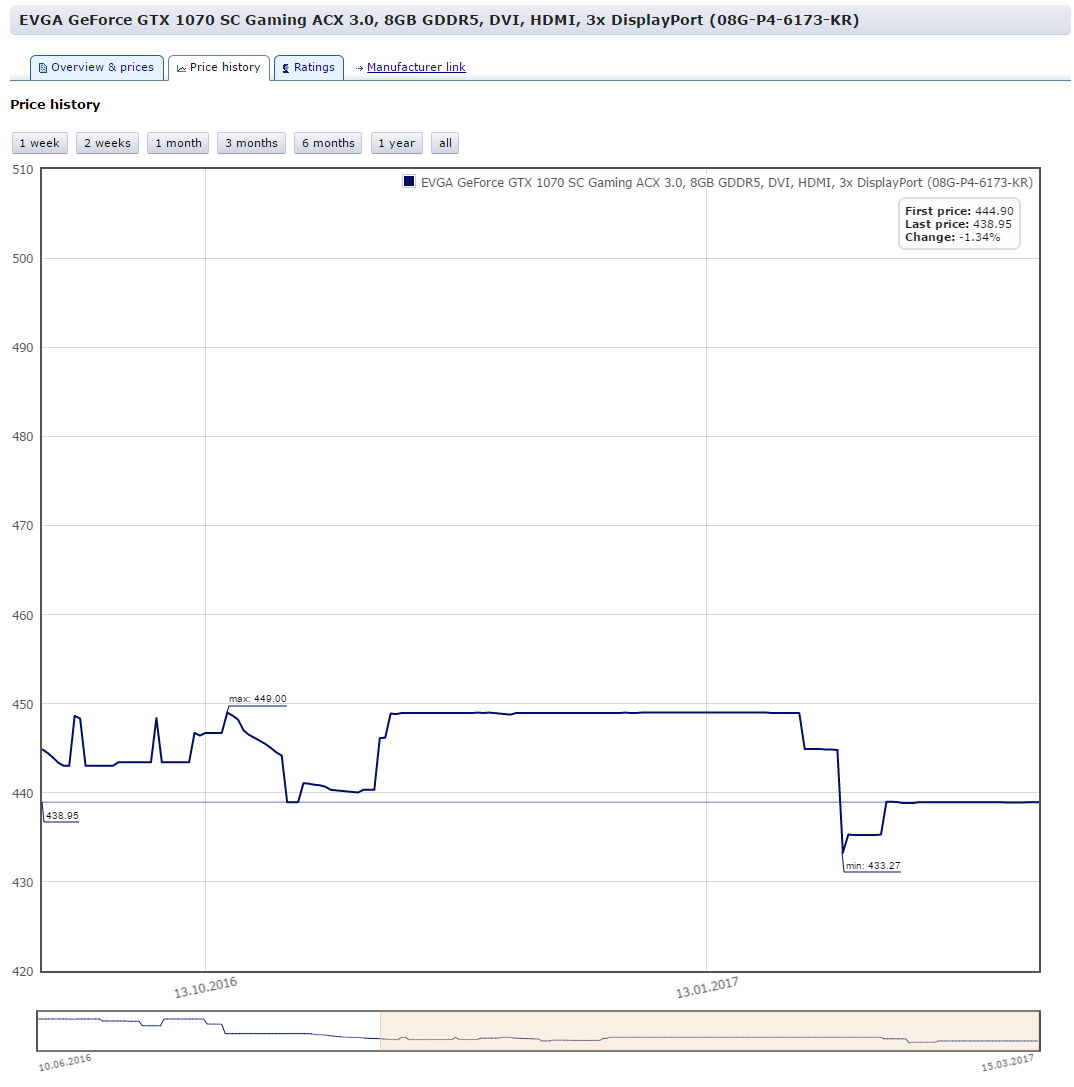Click the 500 y-axis label
The width and height of the screenshot is (1074, 1087).
tap(23, 259)
